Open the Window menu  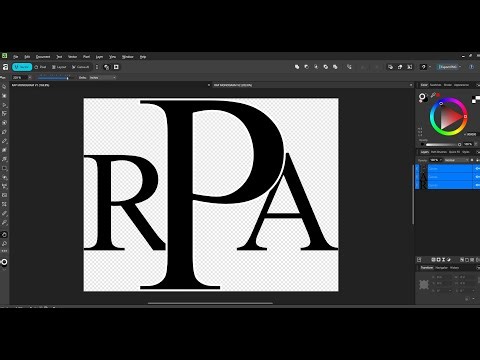coord(128,57)
